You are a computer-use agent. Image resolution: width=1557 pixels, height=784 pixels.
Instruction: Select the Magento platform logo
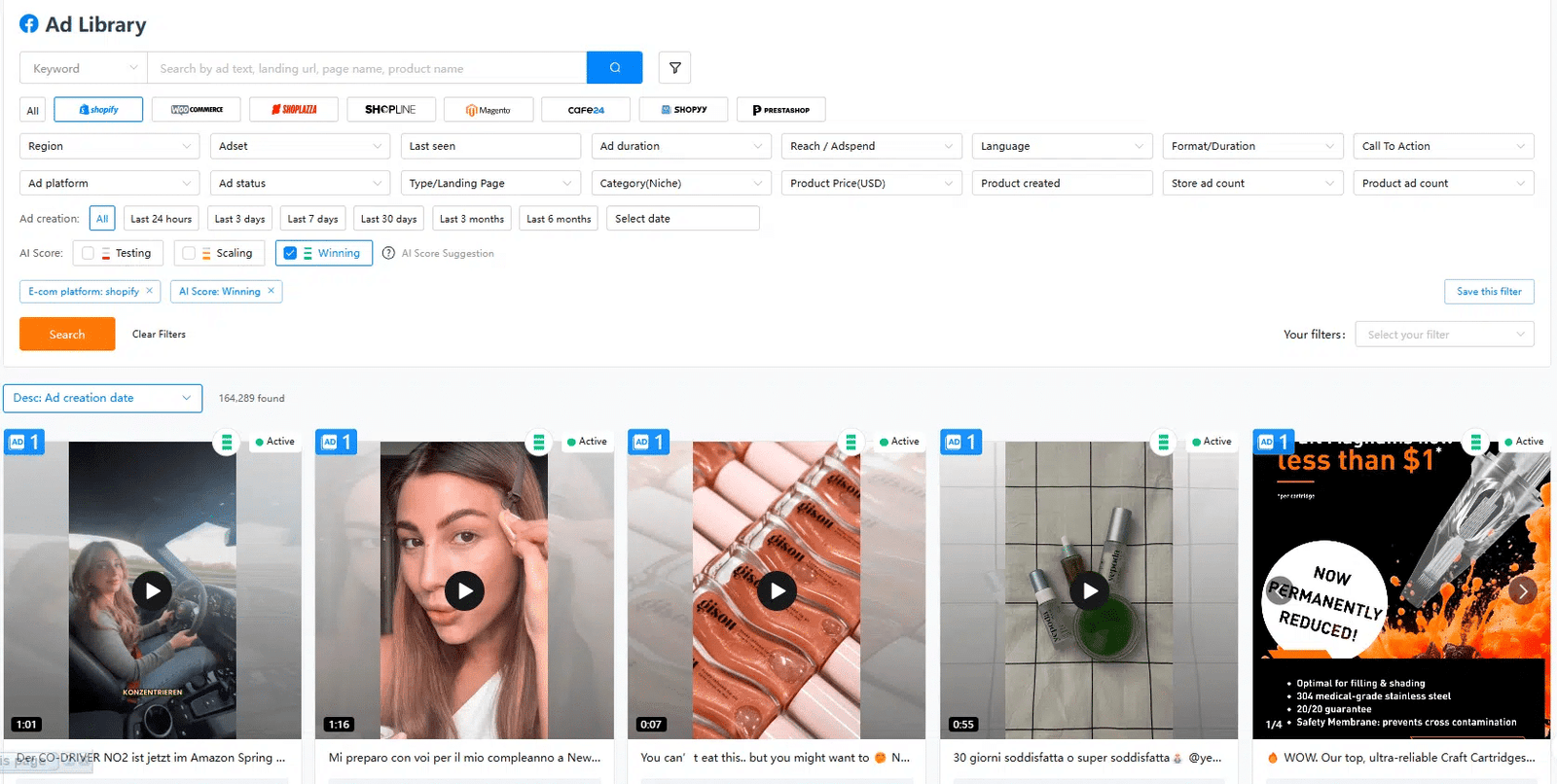click(489, 110)
